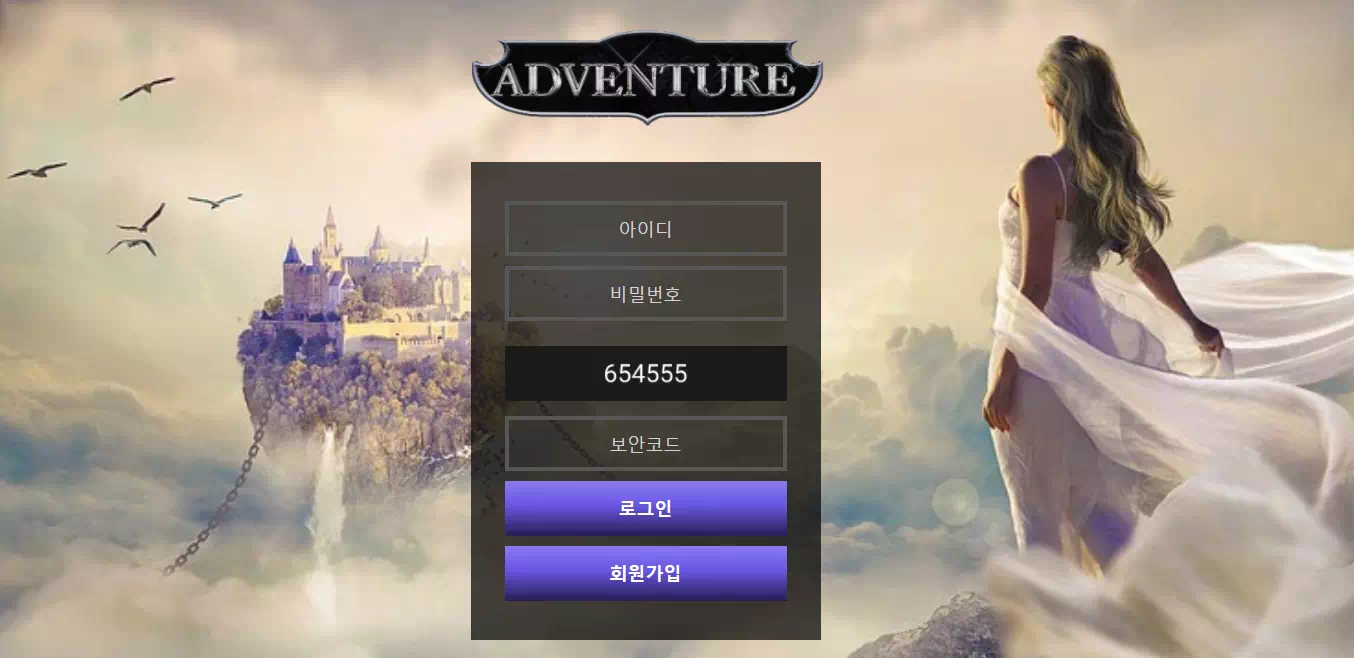Viewport: 1354px width, 658px height.
Task: Click the round lens flare by the dress
Action: tap(956, 501)
